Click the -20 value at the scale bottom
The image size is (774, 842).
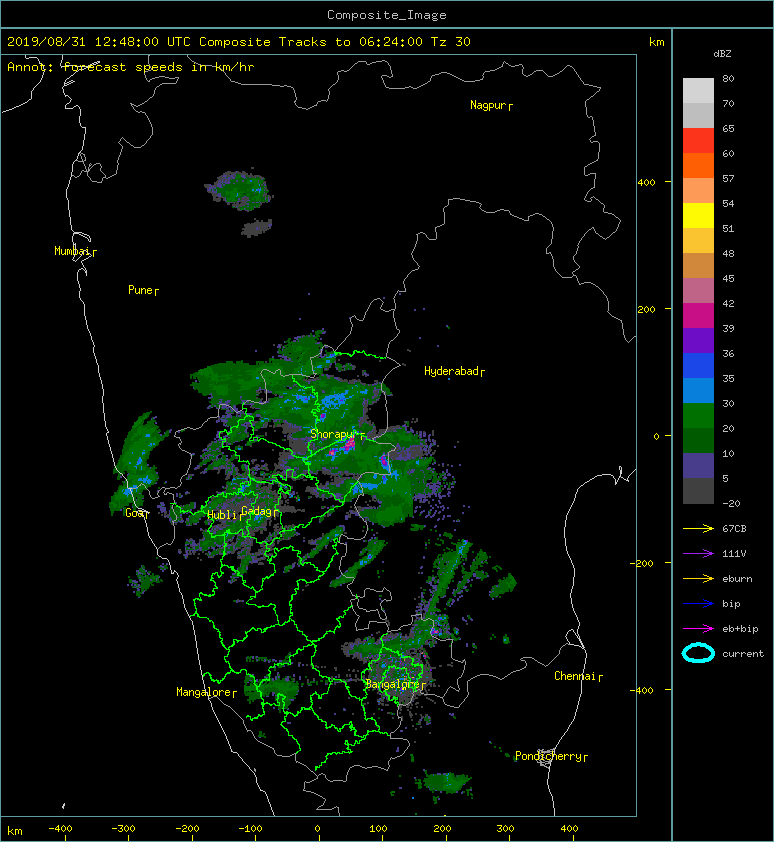click(x=731, y=504)
